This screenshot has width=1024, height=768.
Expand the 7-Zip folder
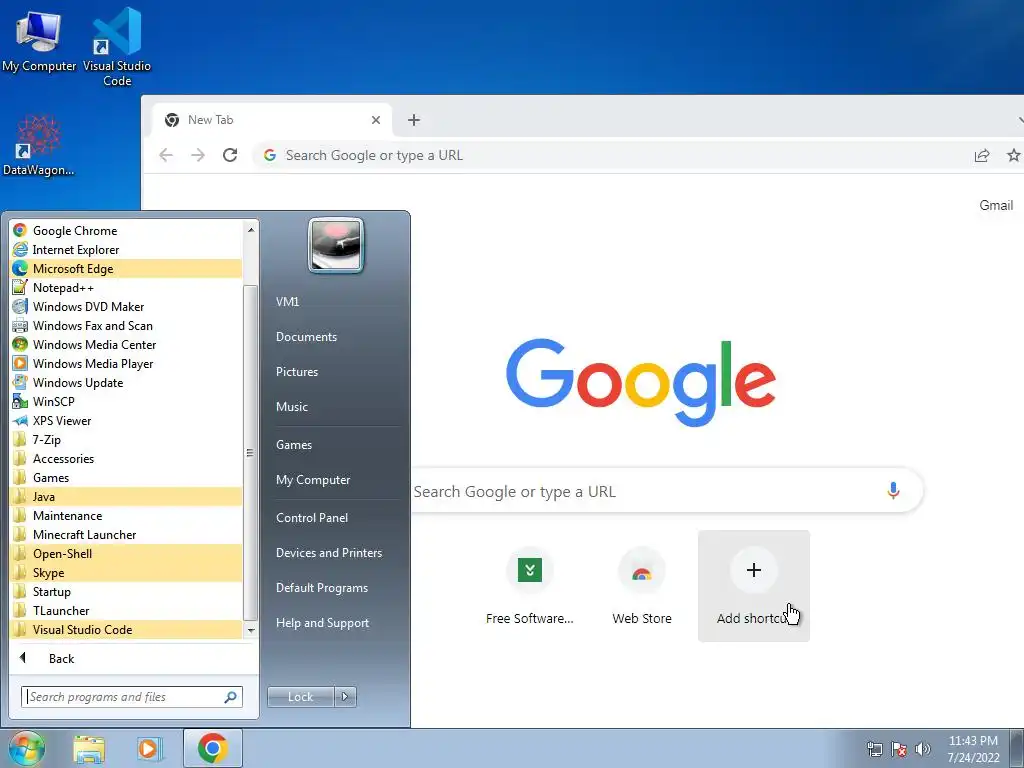tap(126, 440)
